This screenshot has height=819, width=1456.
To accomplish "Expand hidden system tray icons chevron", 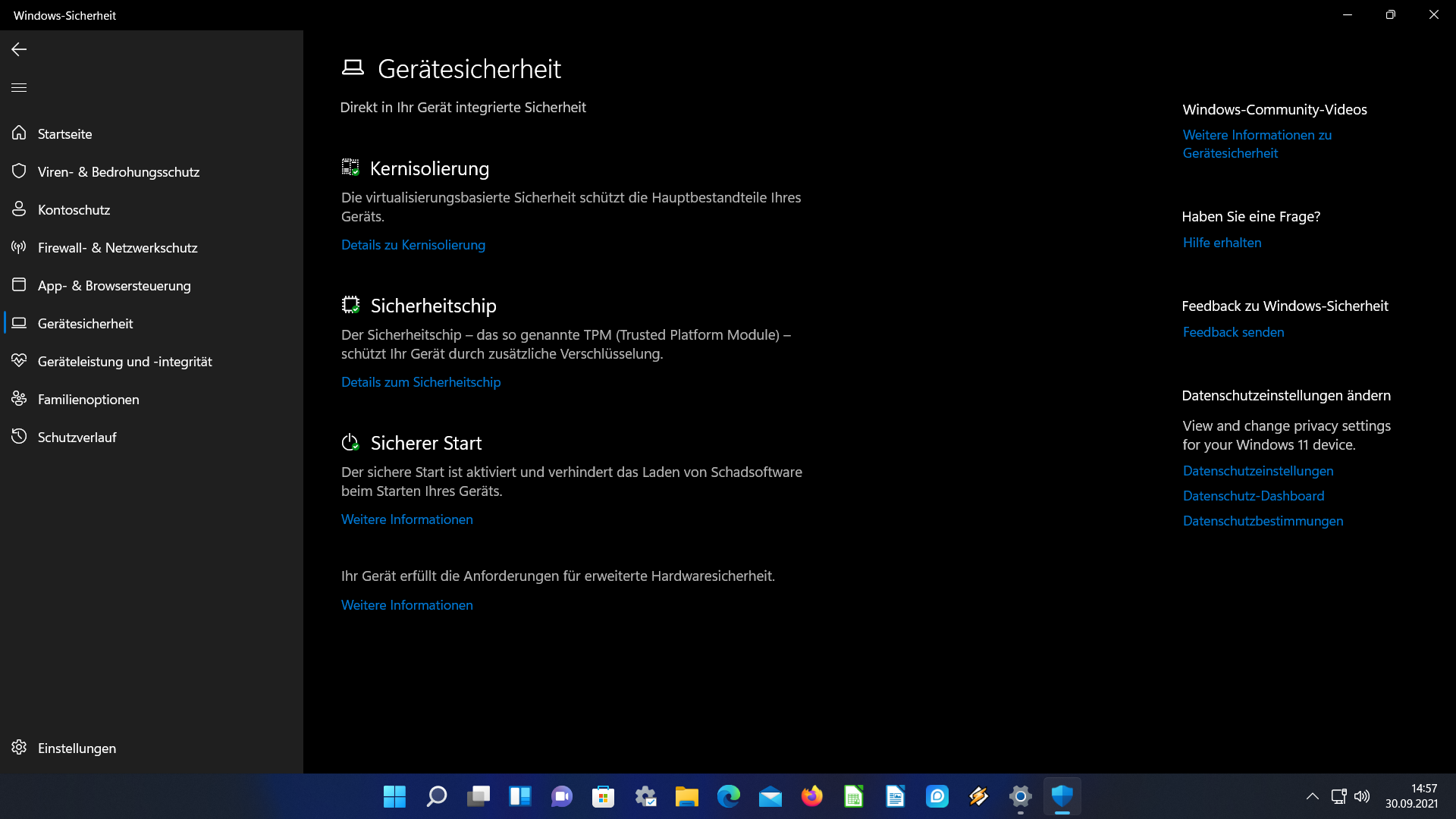I will 1313,796.
